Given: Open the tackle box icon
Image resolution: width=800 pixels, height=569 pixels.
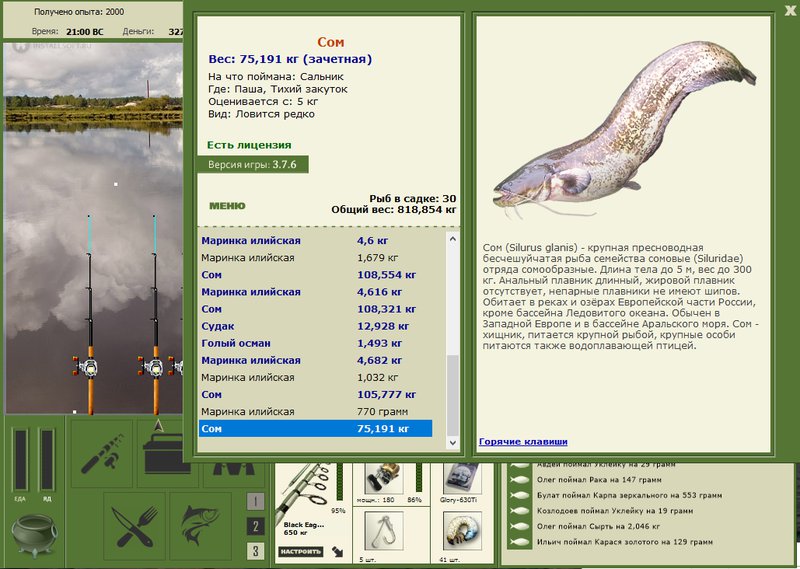Looking at the screenshot, I should [163, 453].
